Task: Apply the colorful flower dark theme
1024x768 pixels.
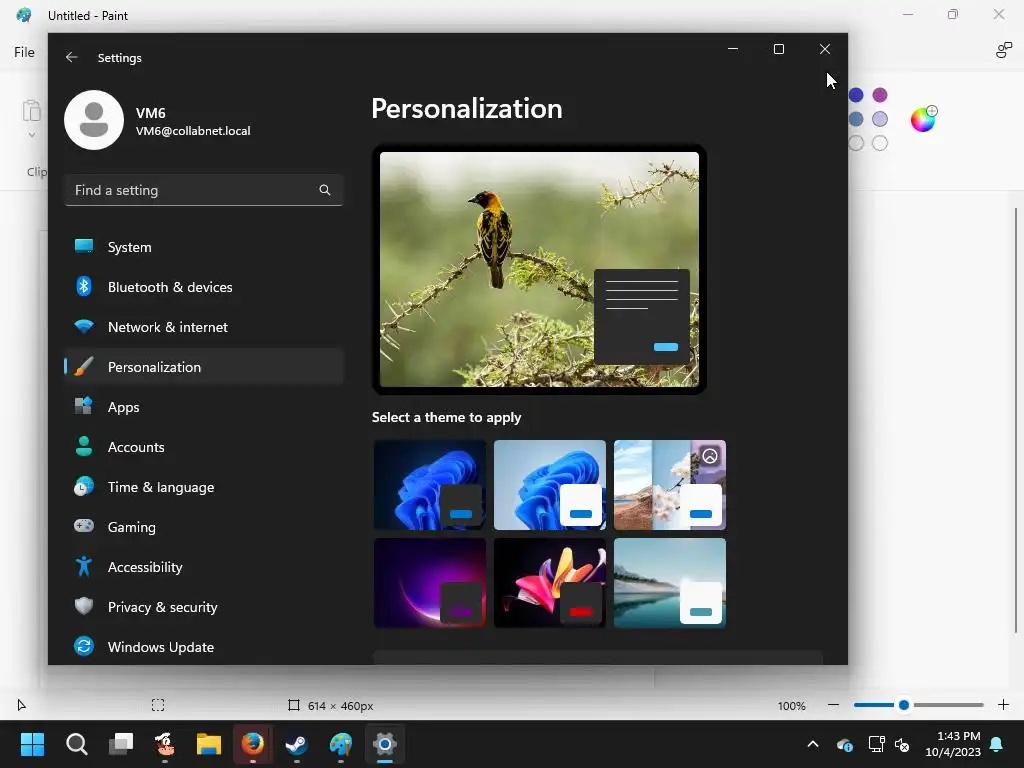Action: [x=550, y=583]
